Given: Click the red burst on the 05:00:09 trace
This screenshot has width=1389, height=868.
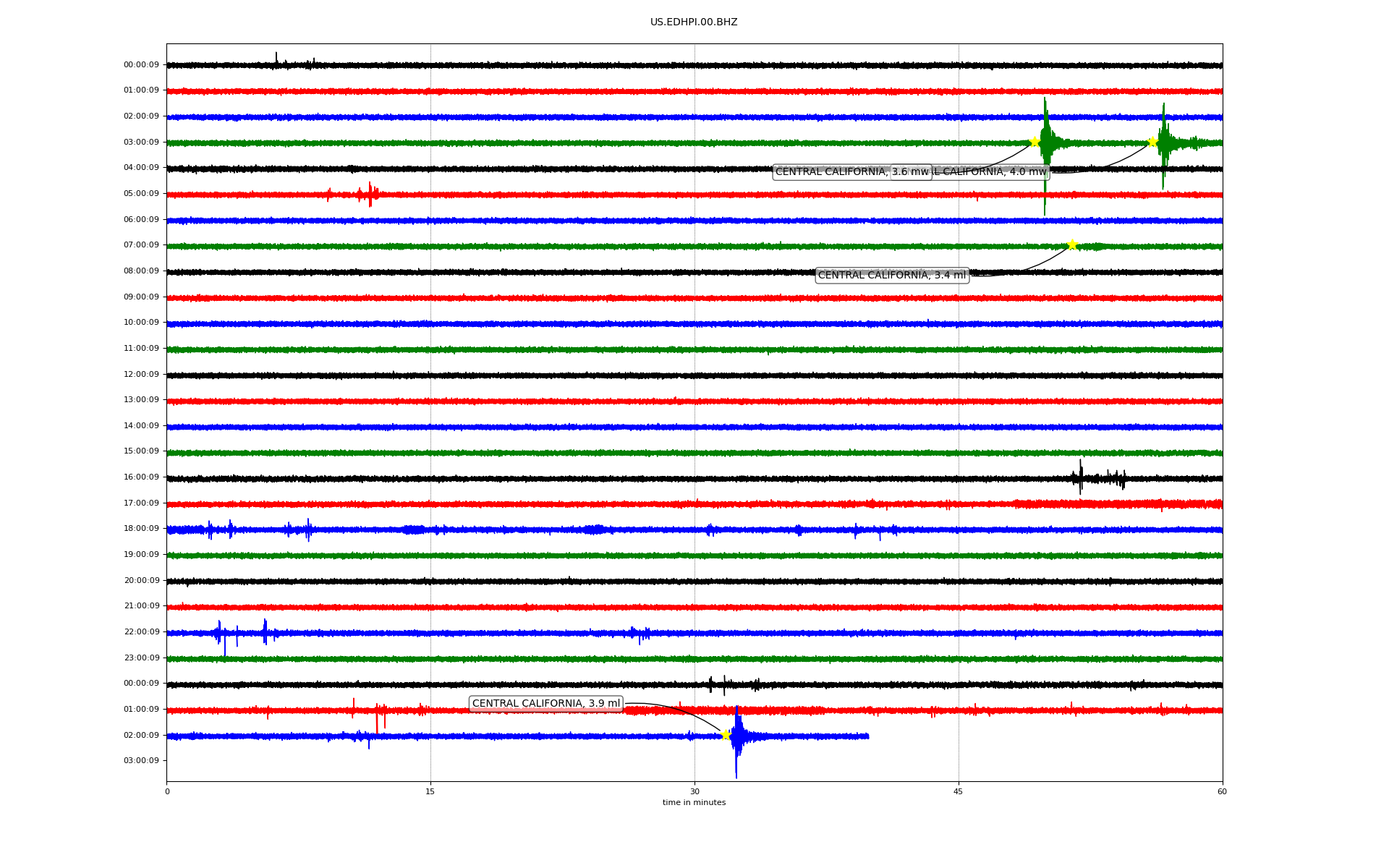Looking at the screenshot, I should click(x=369, y=195).
